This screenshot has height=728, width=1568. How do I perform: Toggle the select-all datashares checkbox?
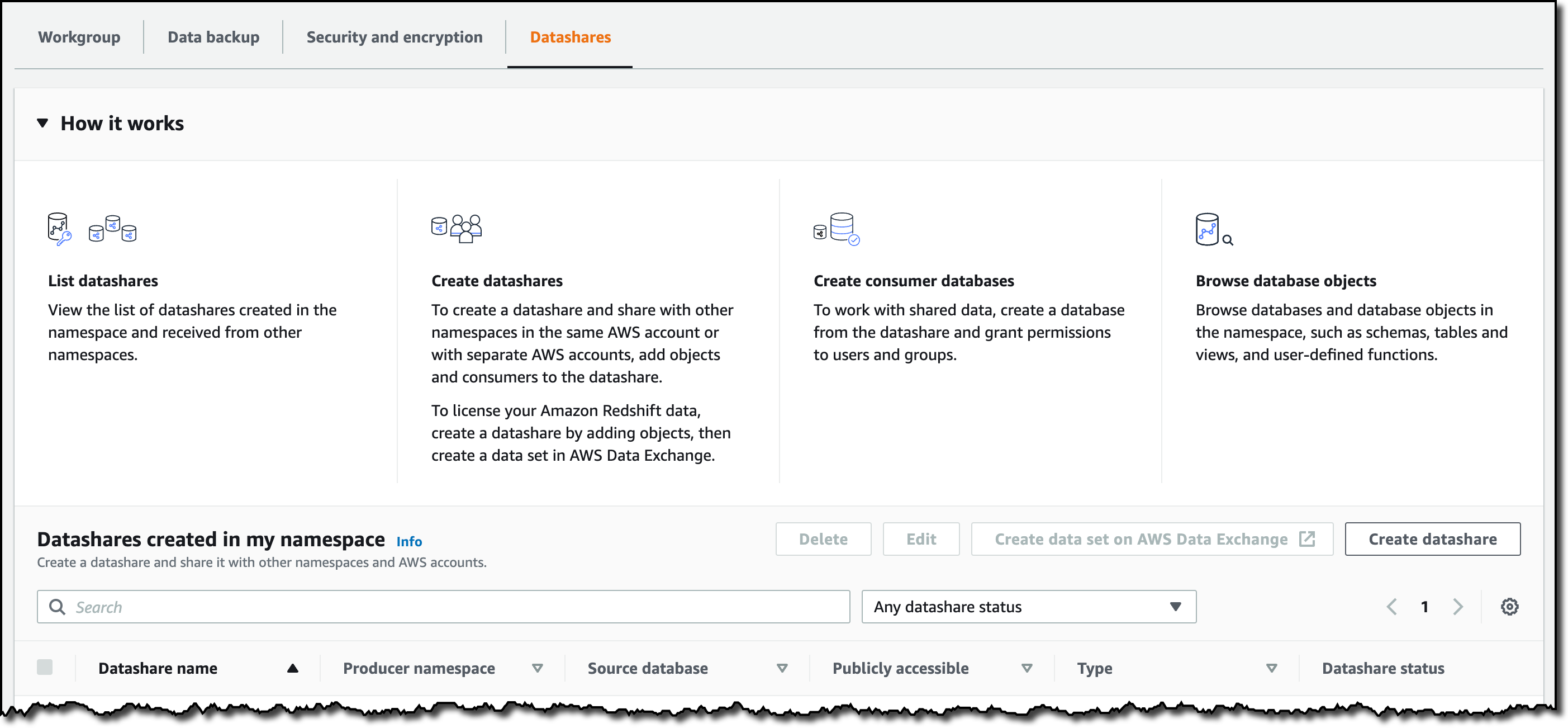pos(45,667)
